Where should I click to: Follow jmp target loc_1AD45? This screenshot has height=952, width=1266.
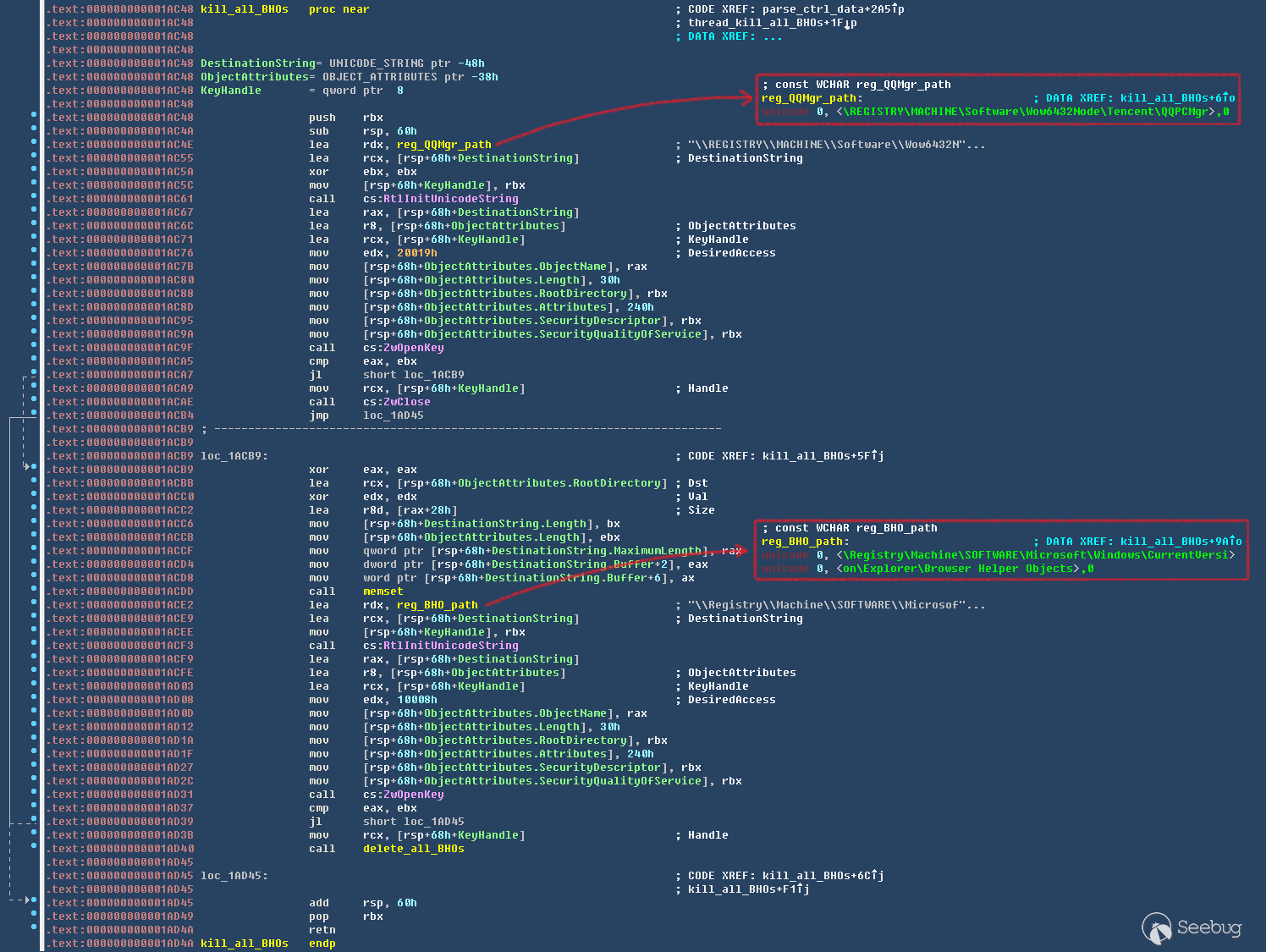[393, 415]
